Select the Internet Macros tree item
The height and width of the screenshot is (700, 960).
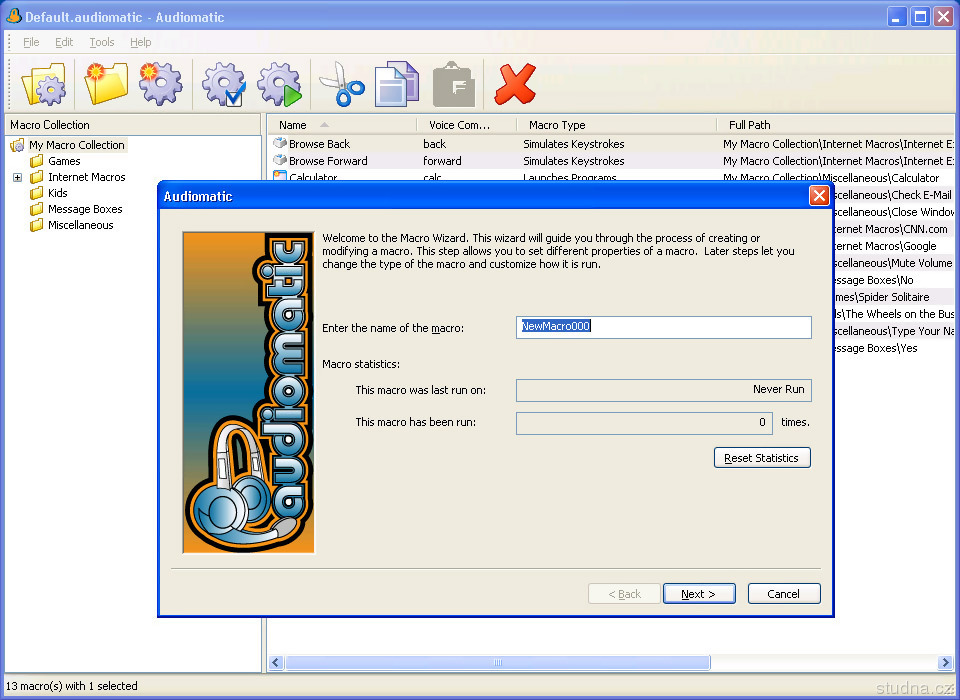(86, 177)
